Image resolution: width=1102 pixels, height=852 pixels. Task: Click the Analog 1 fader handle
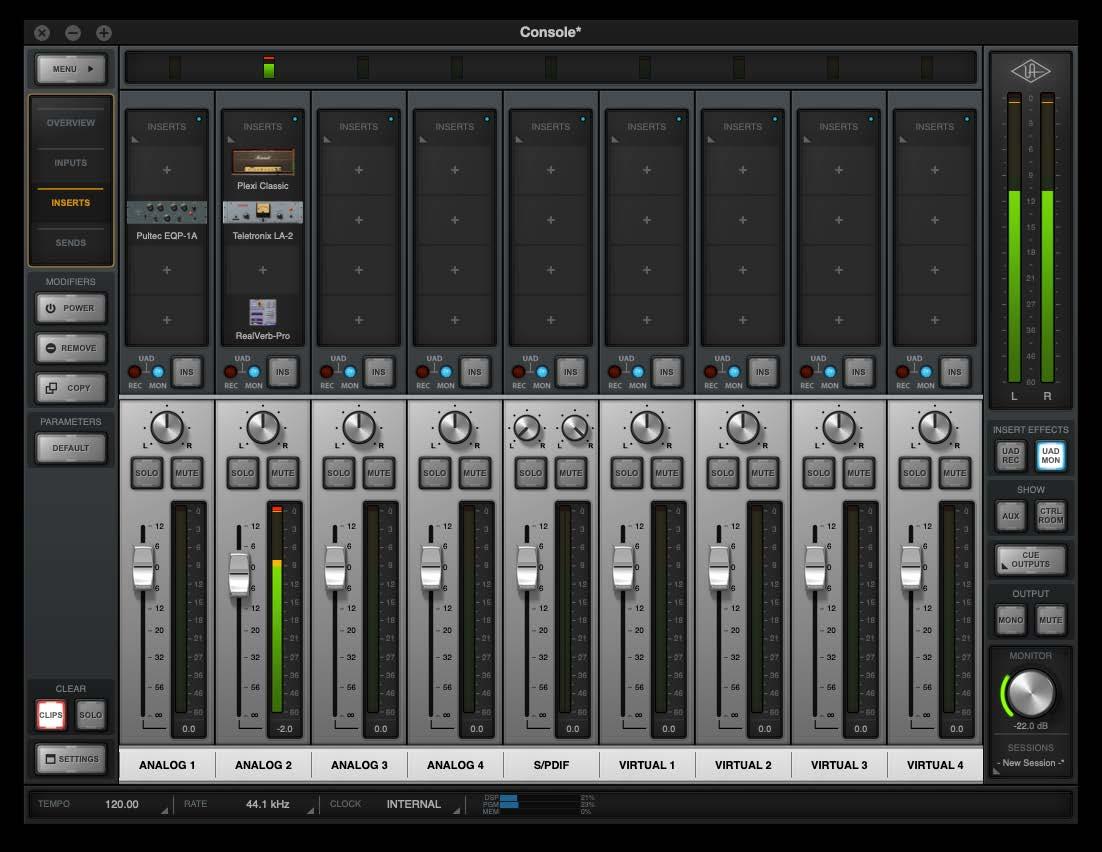(x=143, y=567)
